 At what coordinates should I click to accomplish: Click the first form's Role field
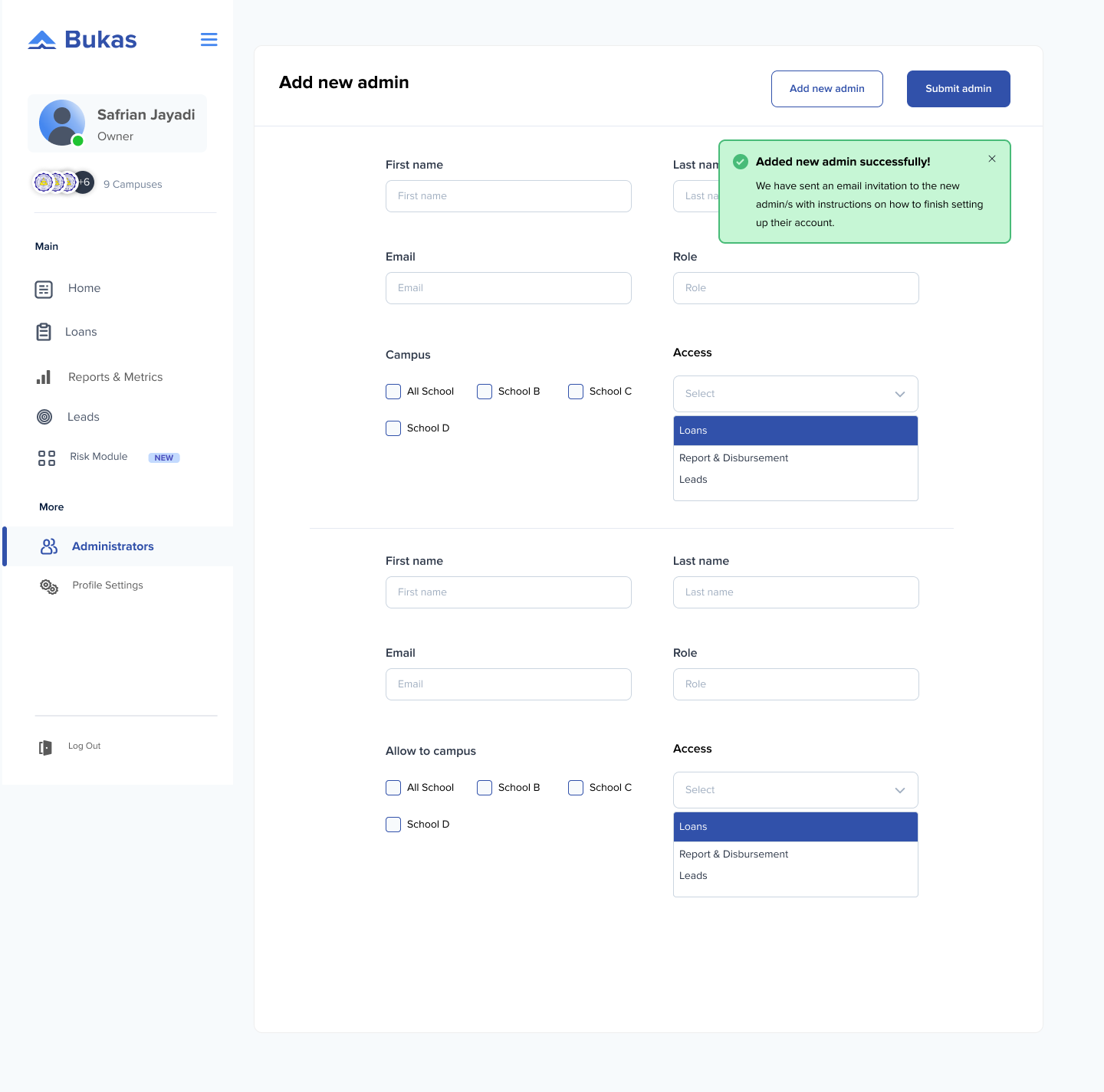click(796, 288)
